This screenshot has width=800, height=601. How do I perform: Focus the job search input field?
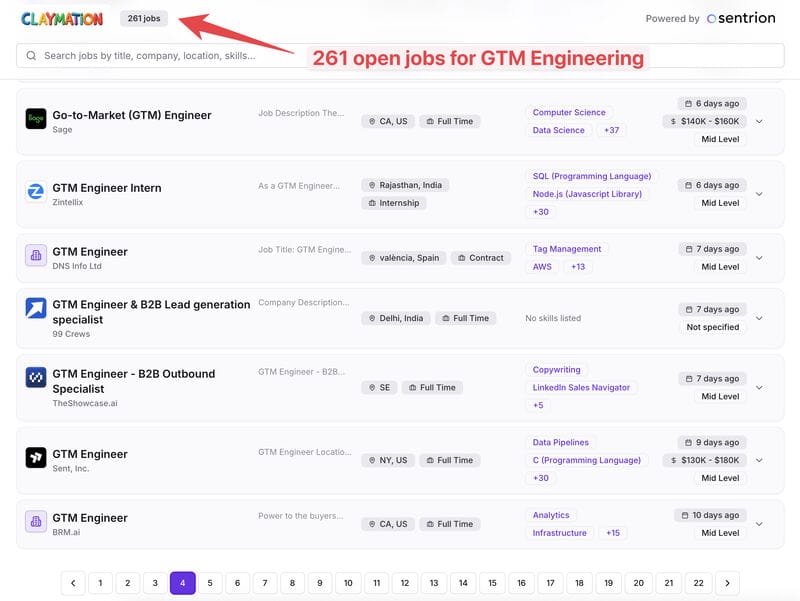click(400, 56)
